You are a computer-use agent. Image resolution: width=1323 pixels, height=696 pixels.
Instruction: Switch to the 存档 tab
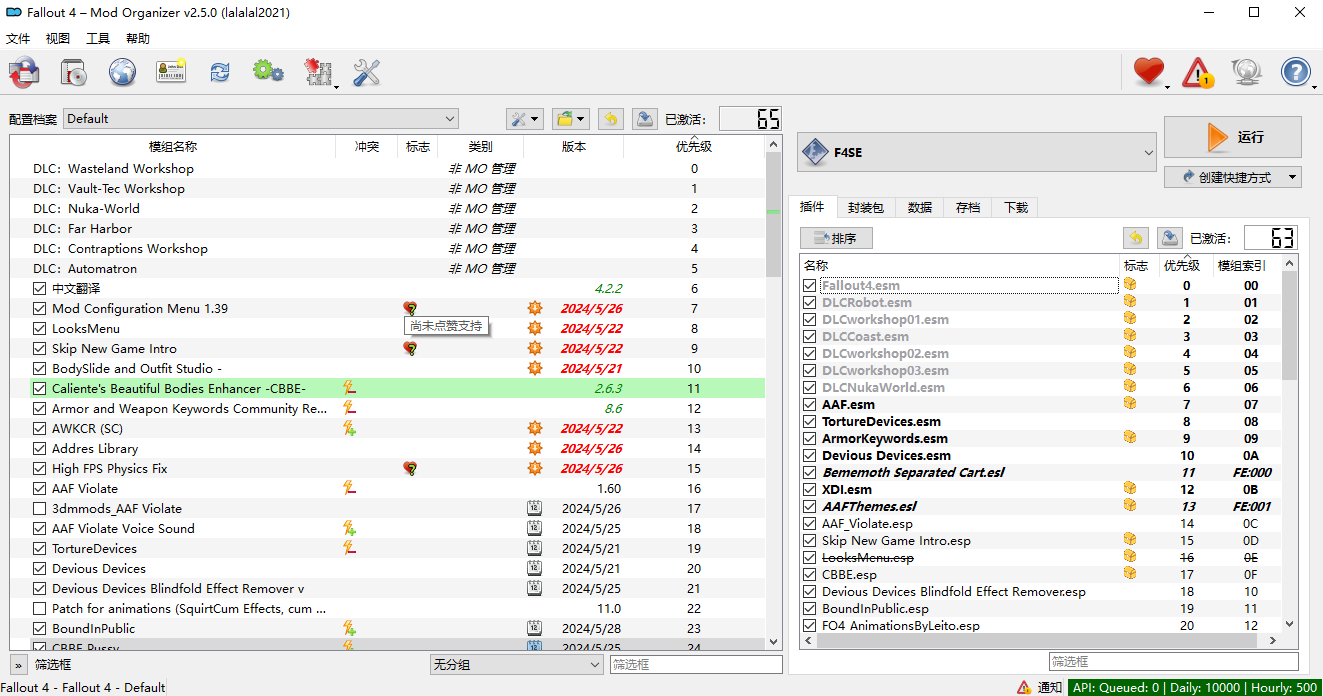[968, 207]
